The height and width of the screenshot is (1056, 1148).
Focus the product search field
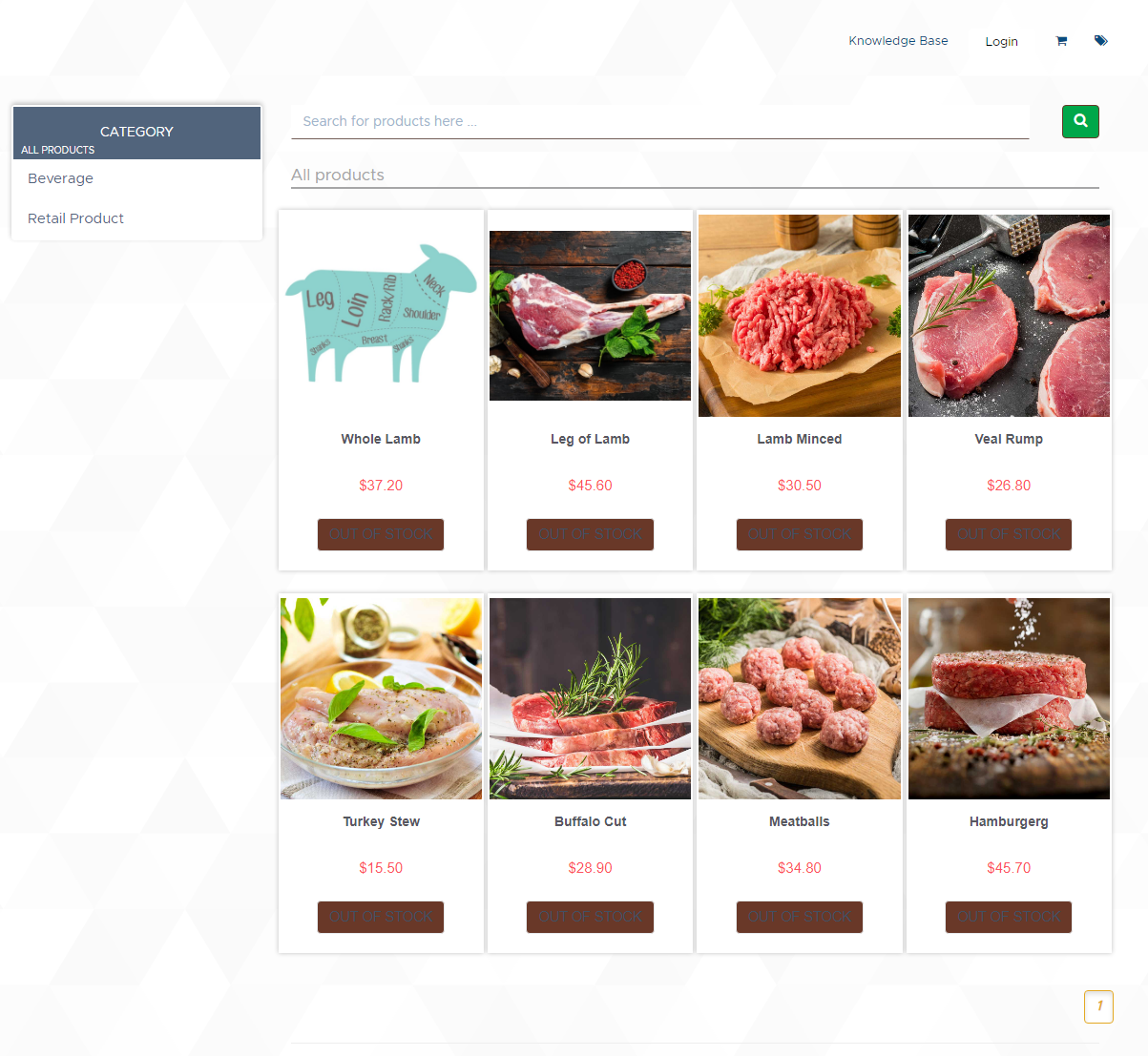[660, 121]
